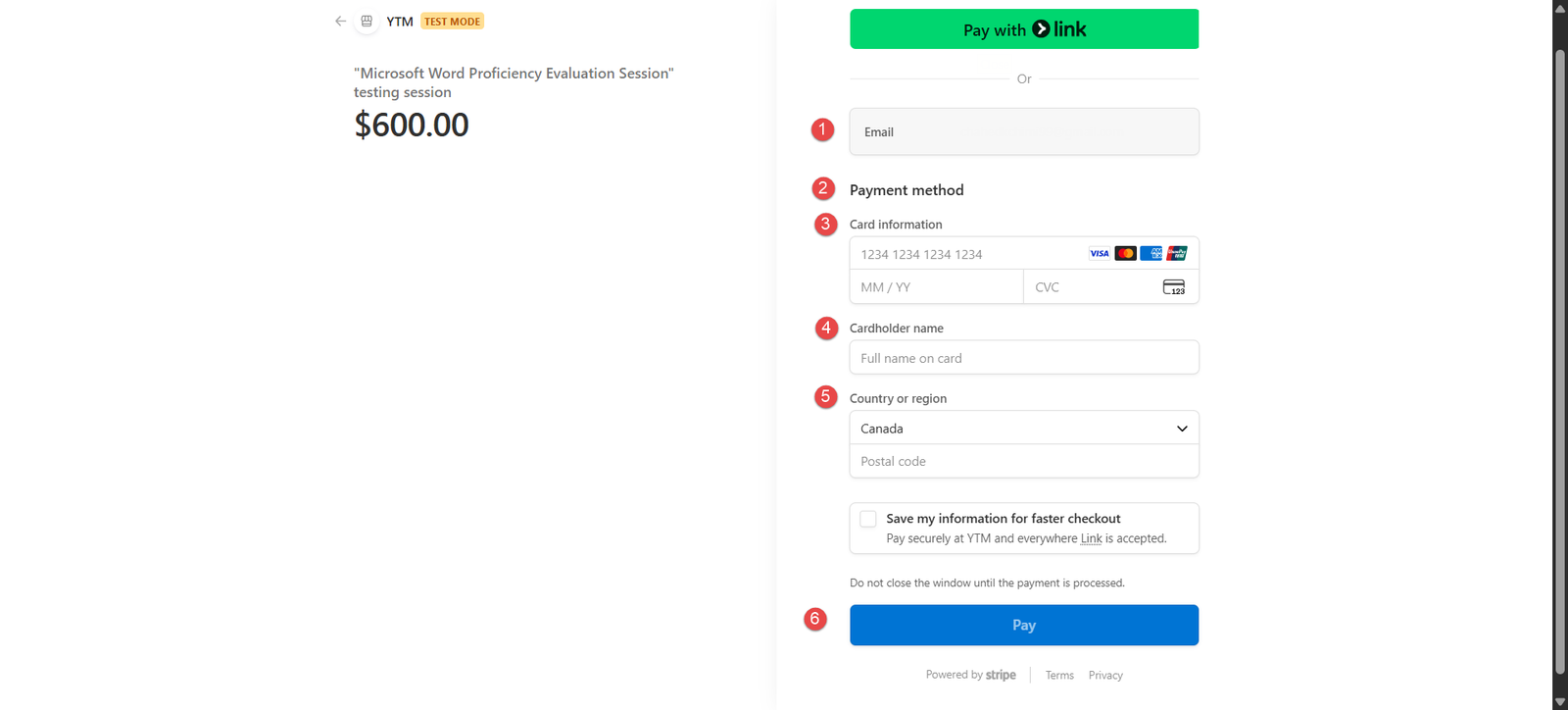
Task: Open the Privacy link in the footer
Action: tap(1105, 676)
